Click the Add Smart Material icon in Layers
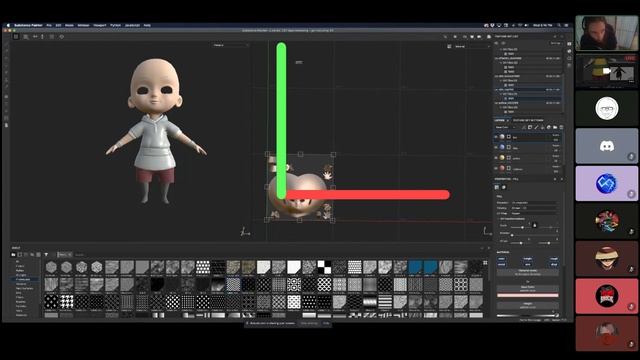This screenshot has height=360, width=640. pyautogui.click(x=549, y=127)
